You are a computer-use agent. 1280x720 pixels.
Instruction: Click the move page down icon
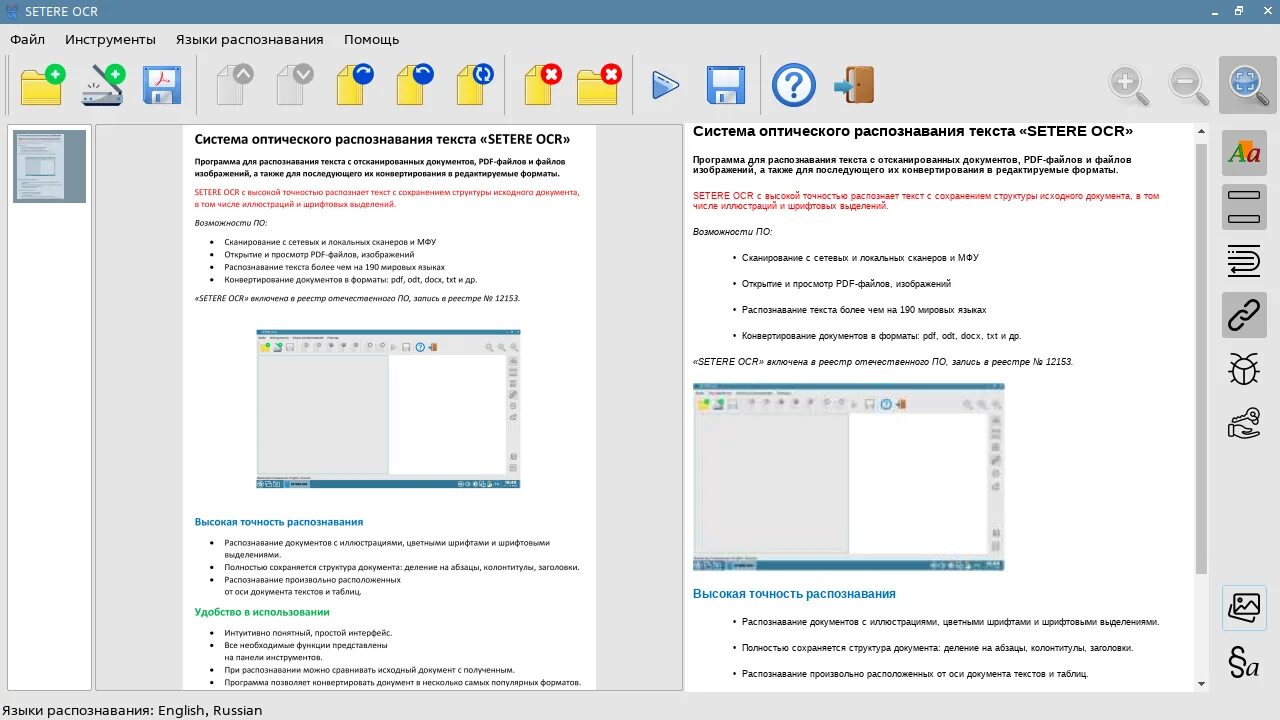click(x=294, y=85)
